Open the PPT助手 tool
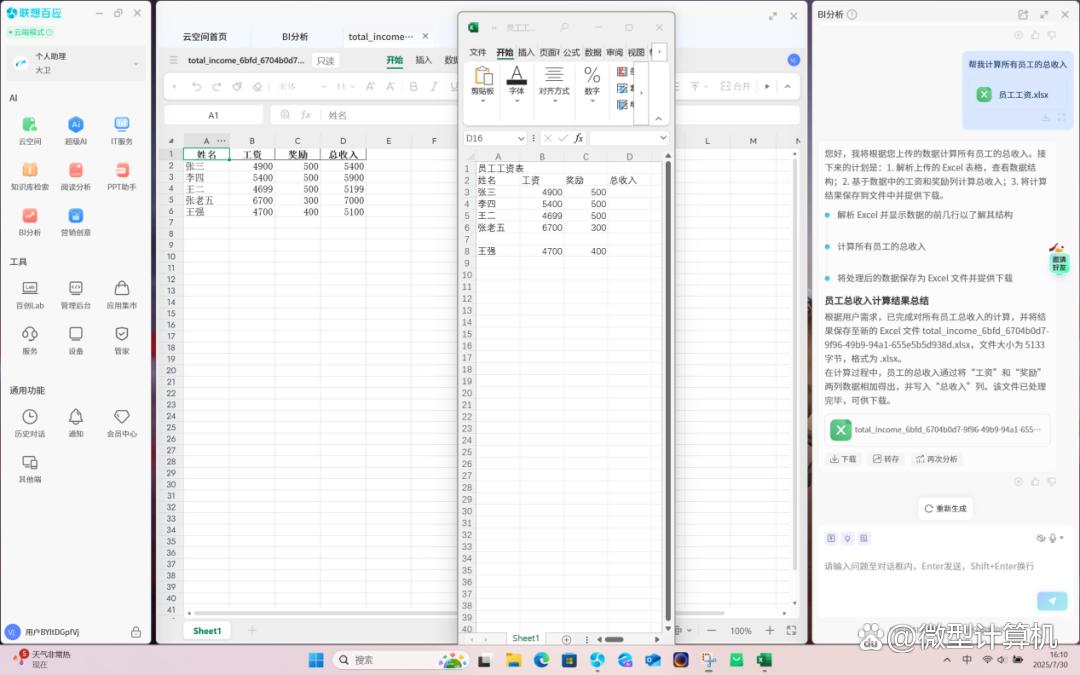This screenshot has height=675, width=1080. [x=122, y=170]
